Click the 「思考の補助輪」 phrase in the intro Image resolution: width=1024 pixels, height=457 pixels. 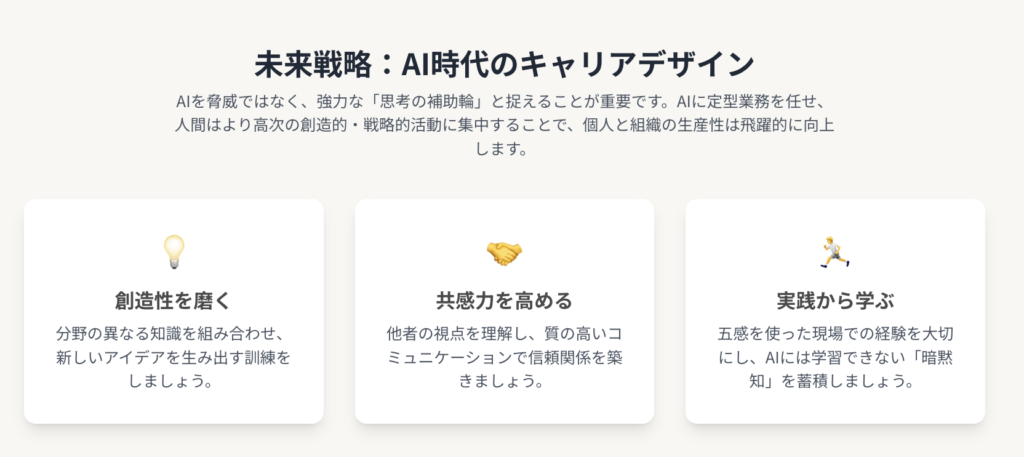point(440,102)
